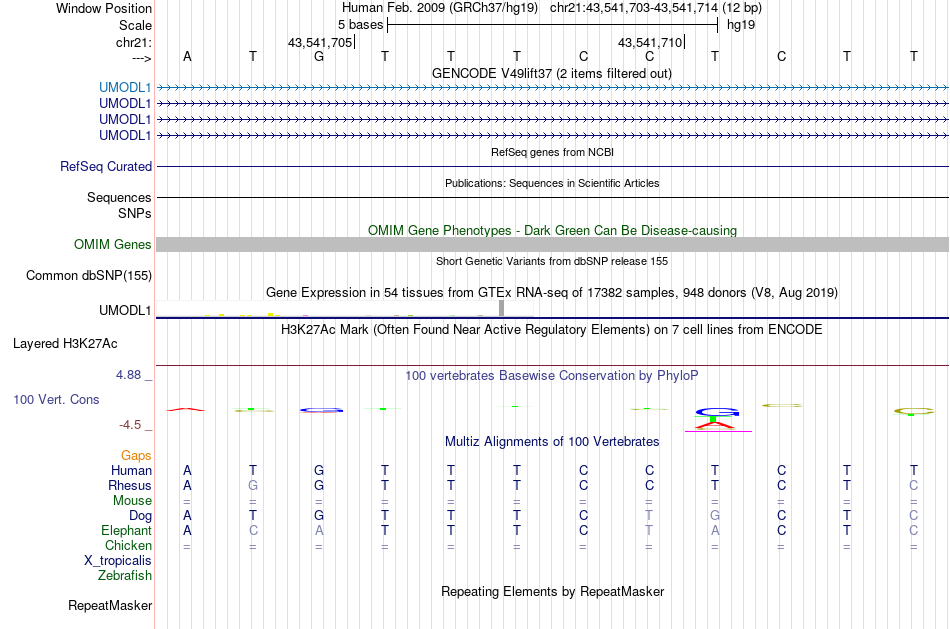Click the 43,541,705 coordinate marker
The height and width of the screenshot is (629, 950).
(320, 42)
